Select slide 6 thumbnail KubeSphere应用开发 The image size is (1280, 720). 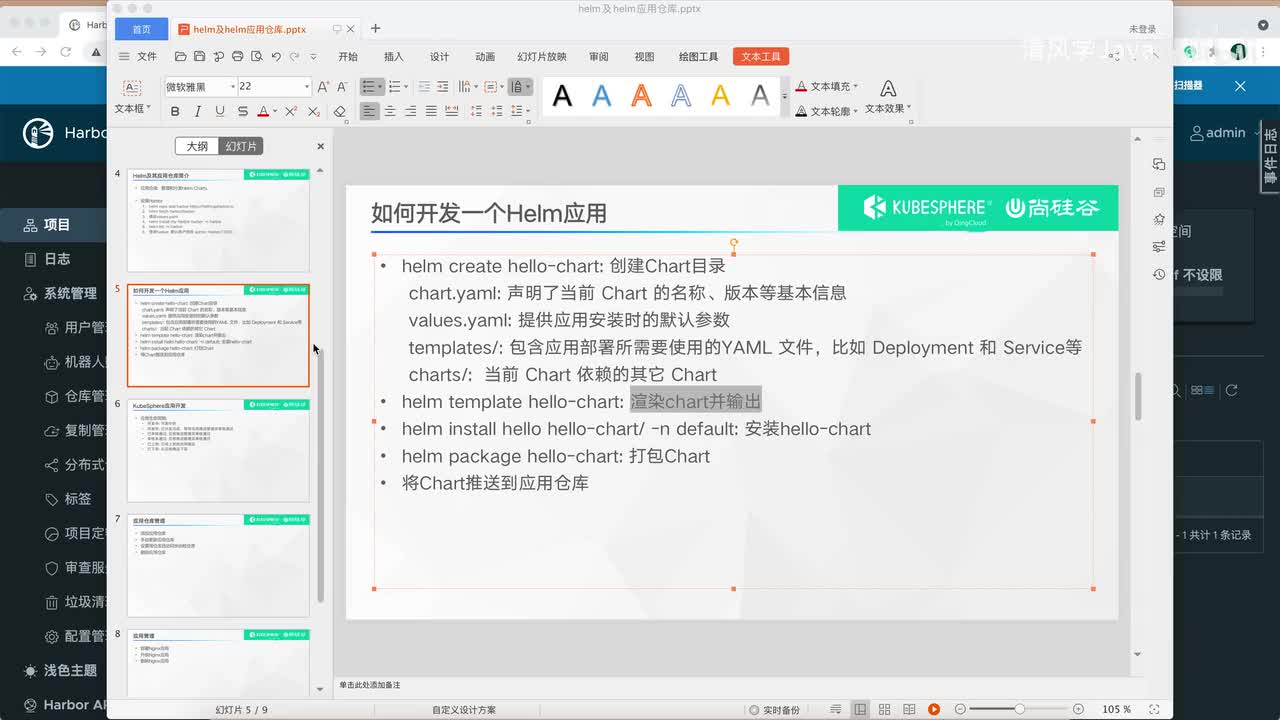coord(218,450)
